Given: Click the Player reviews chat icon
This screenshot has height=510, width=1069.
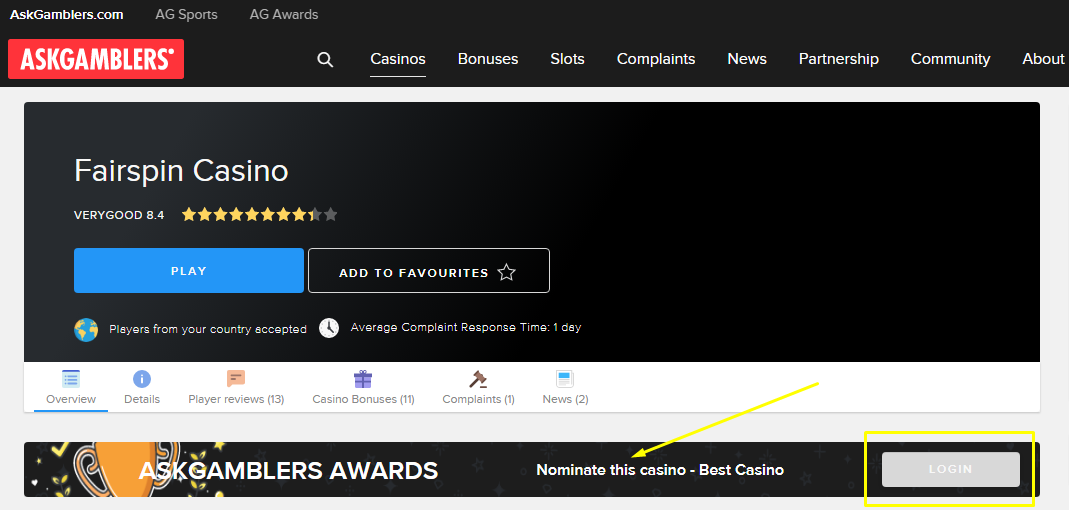Looking at the screenshot, I should 236,378.
